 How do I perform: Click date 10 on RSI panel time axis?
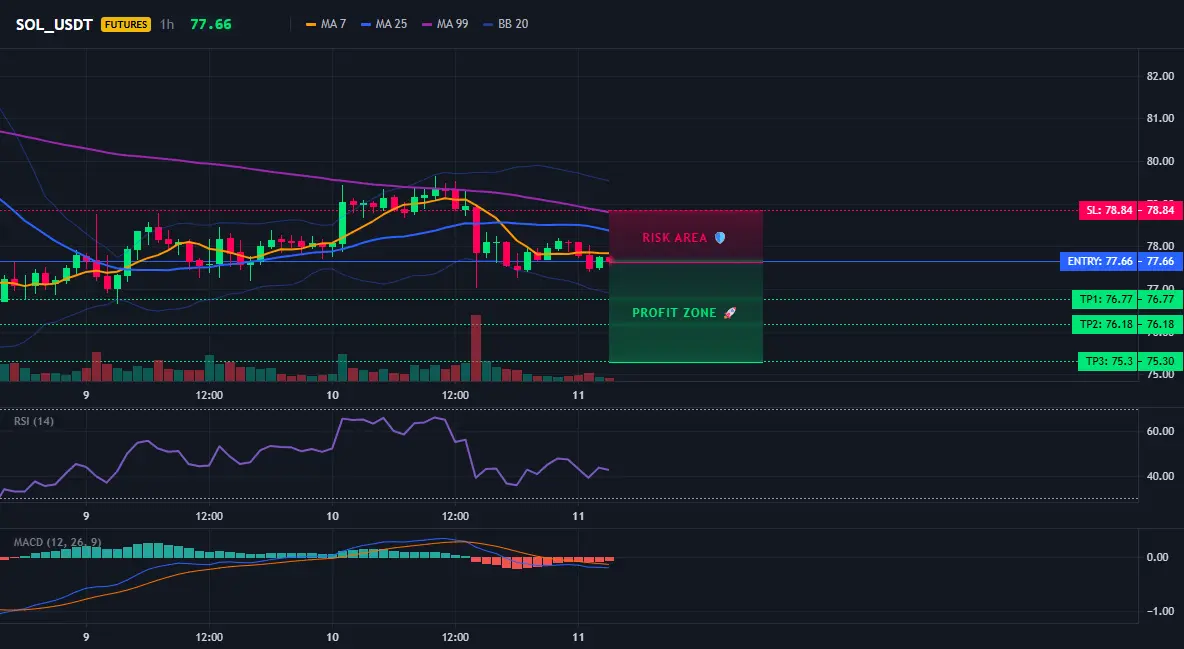tap(332, 516)
